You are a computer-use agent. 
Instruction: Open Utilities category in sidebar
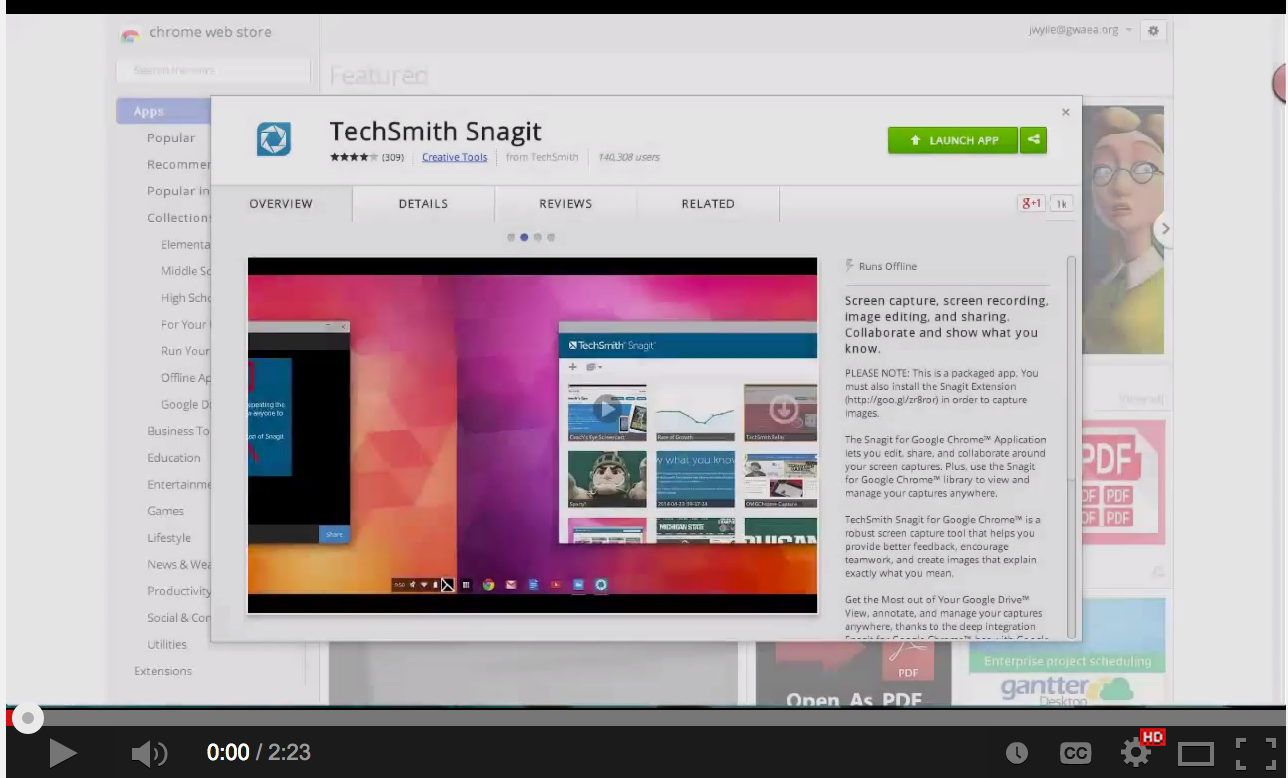point(167,644)
